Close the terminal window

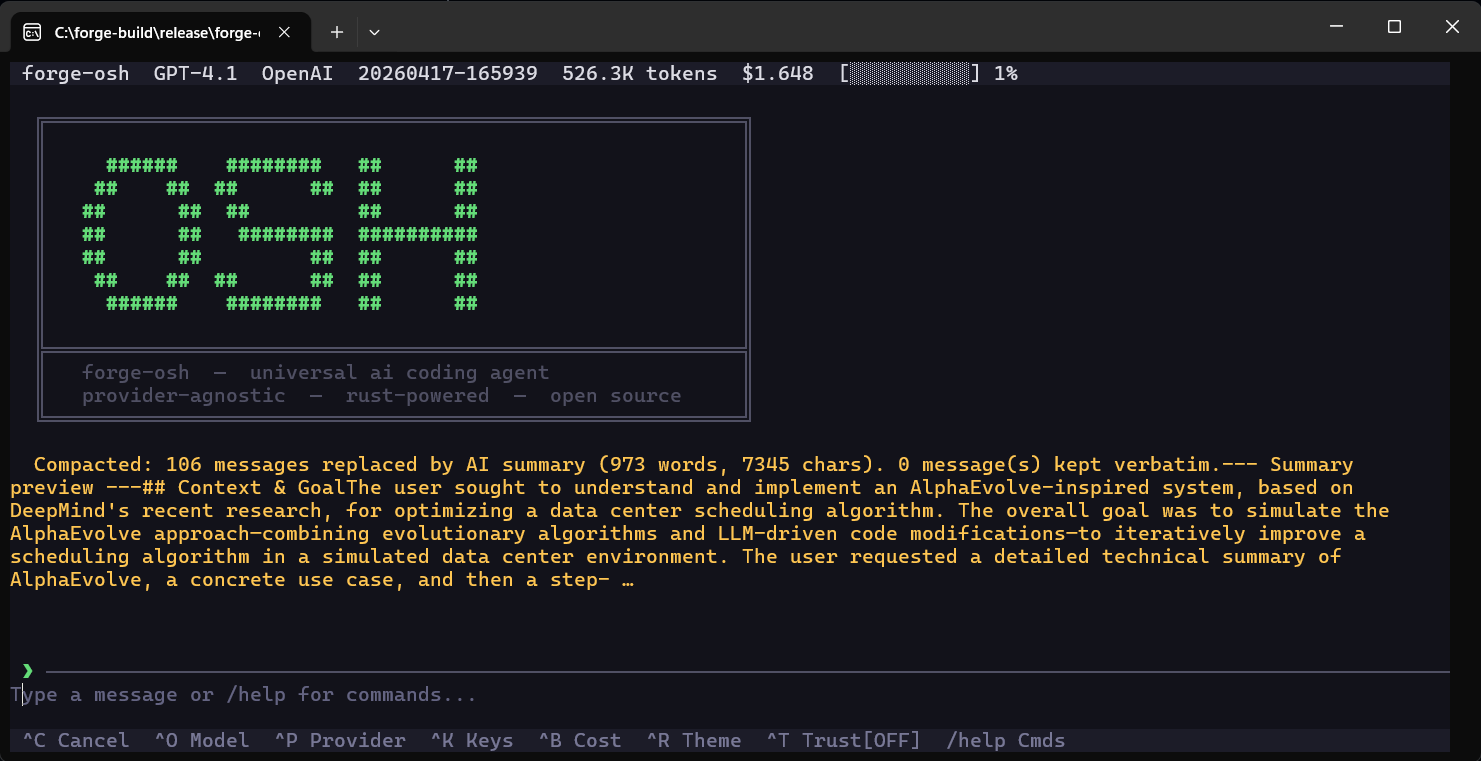[1452, 27]
